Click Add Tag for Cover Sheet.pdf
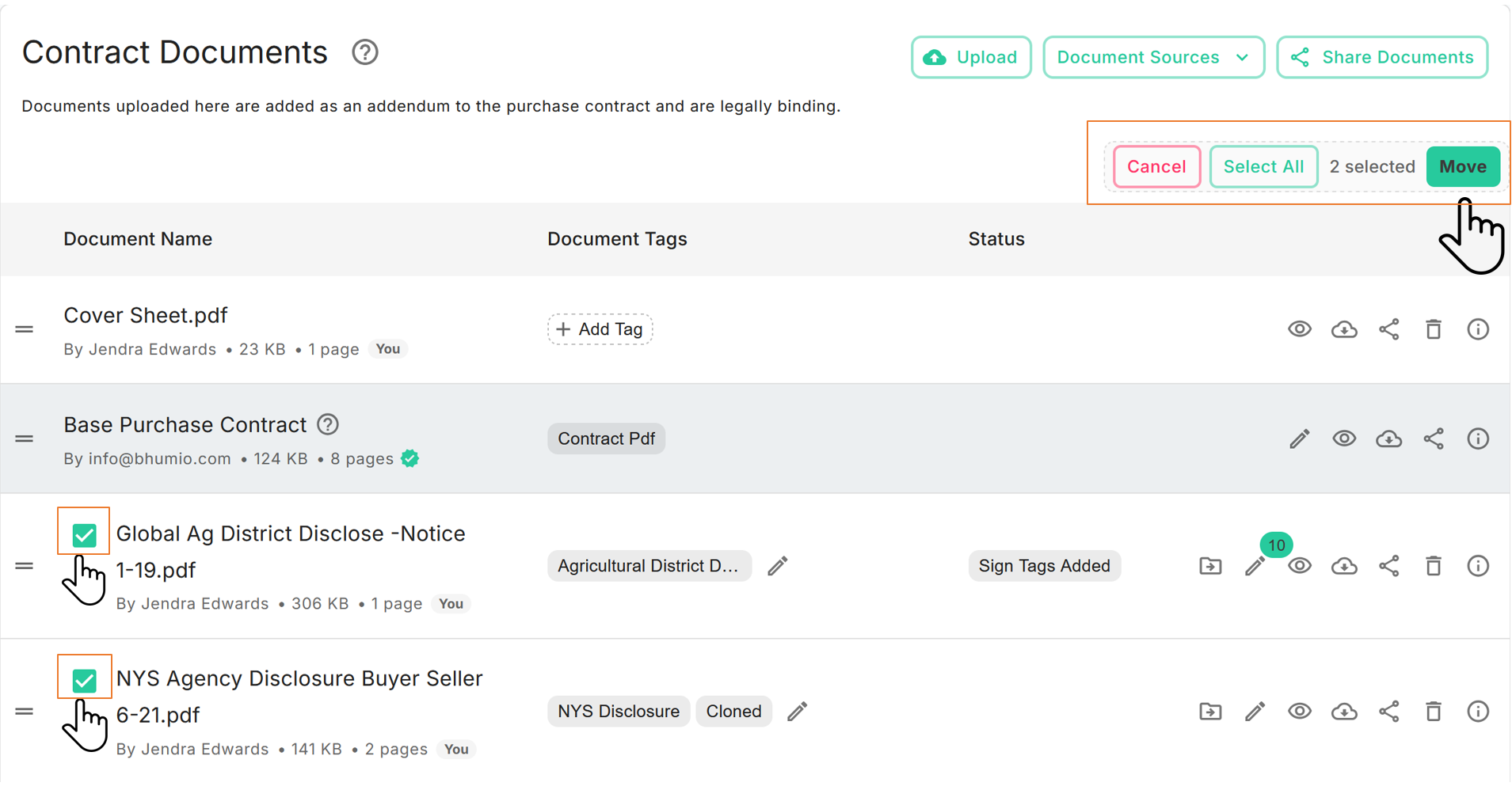 (600, 329)
